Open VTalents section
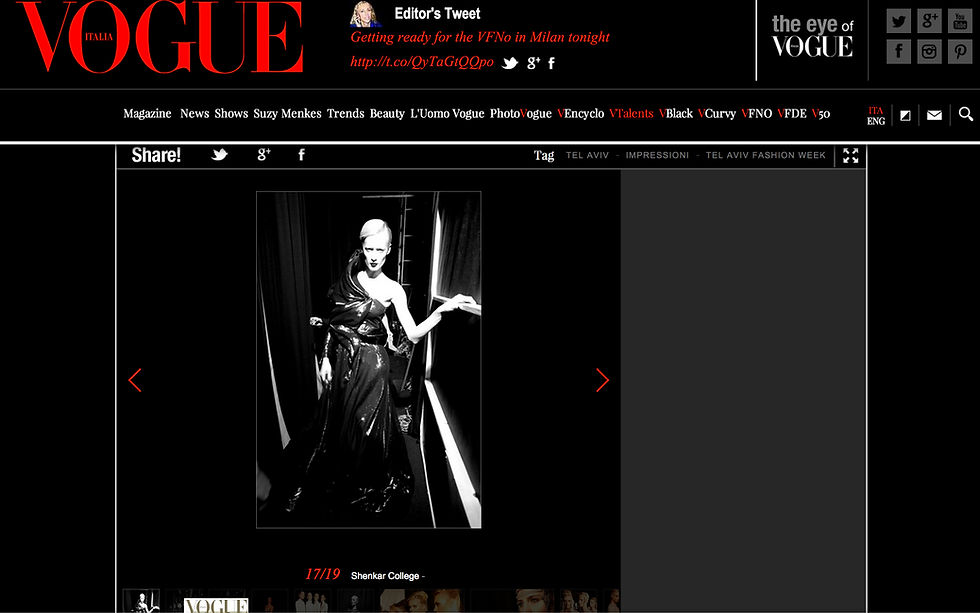The height and width of the screenshot is (613, 980). tap(631, 114)
